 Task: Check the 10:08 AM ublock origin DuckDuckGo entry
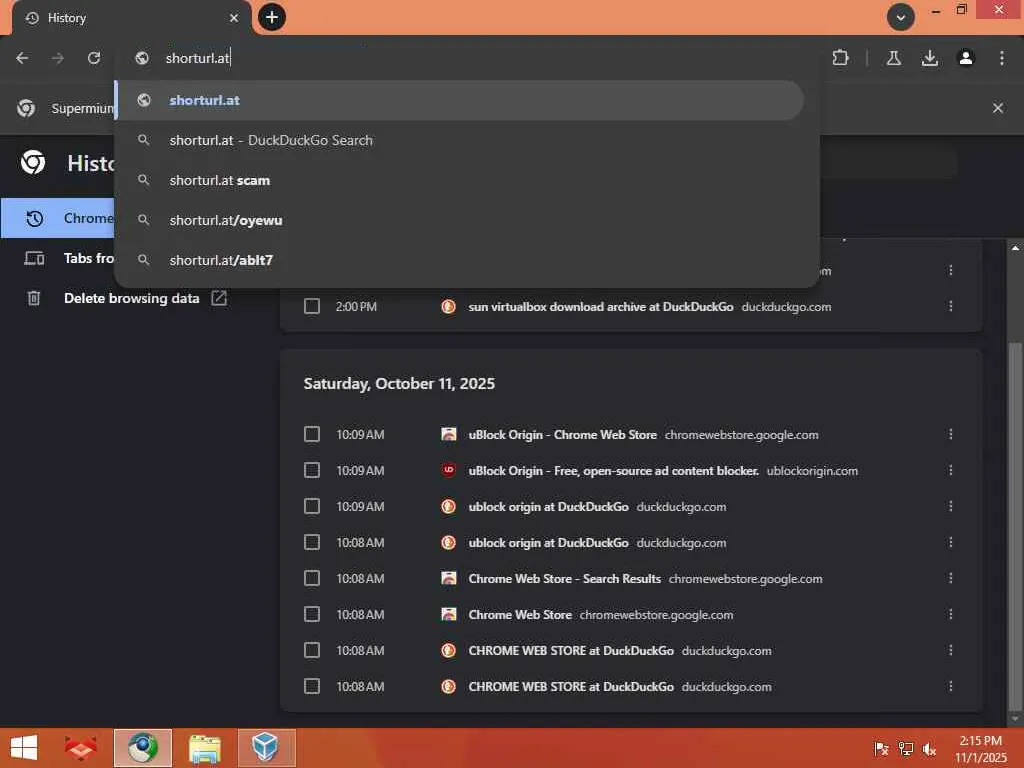click(312, 542)
